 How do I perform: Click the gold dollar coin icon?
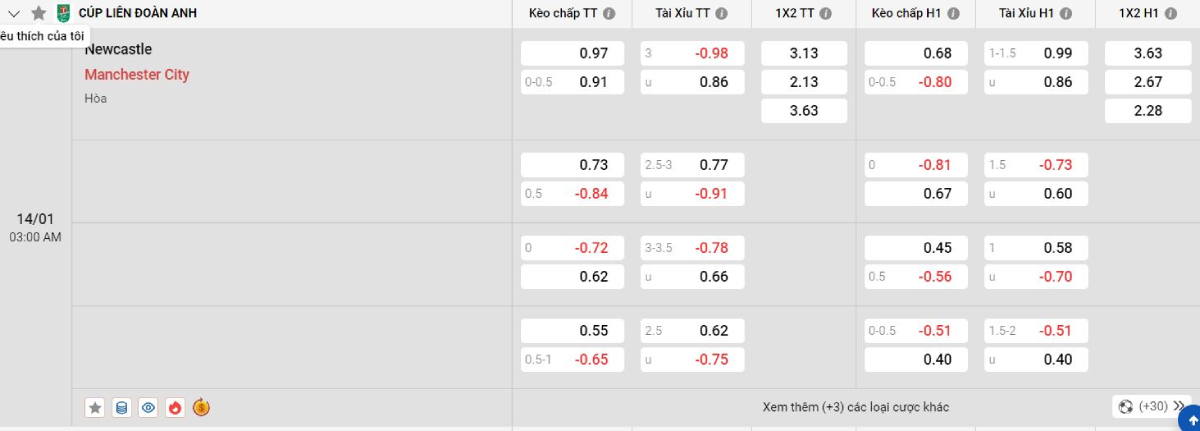(x=201, y=407)
